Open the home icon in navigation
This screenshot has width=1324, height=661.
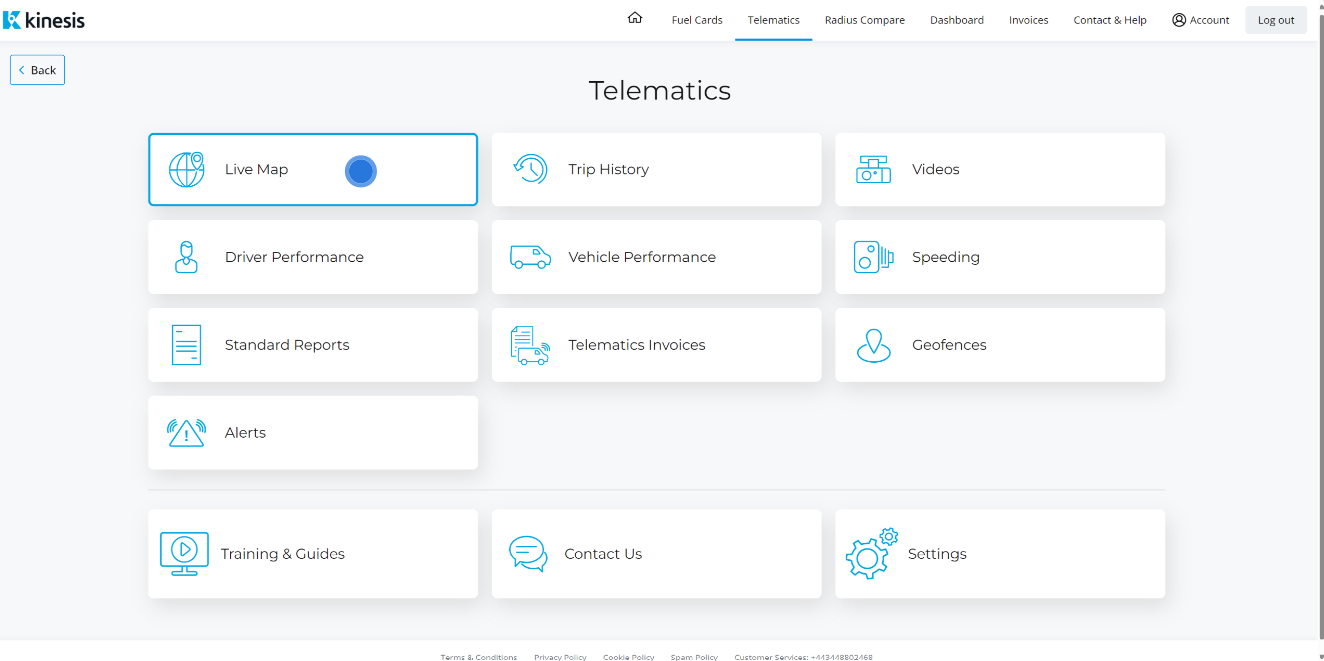click(635, 18)
